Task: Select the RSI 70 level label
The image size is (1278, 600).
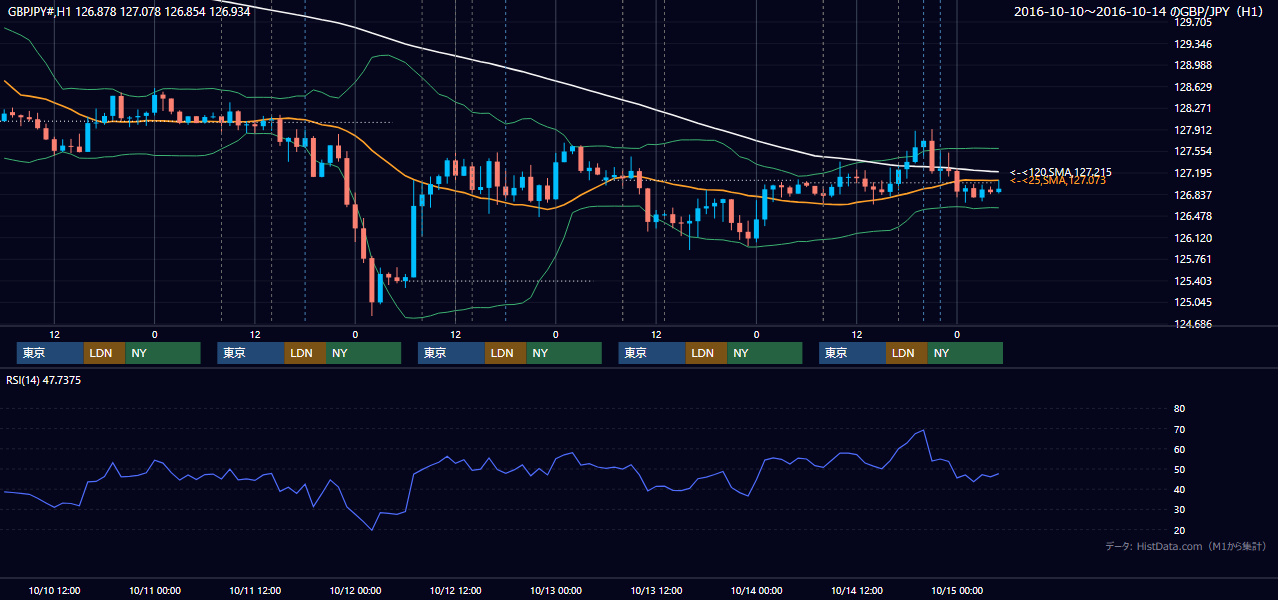Action: (1179, 429)
